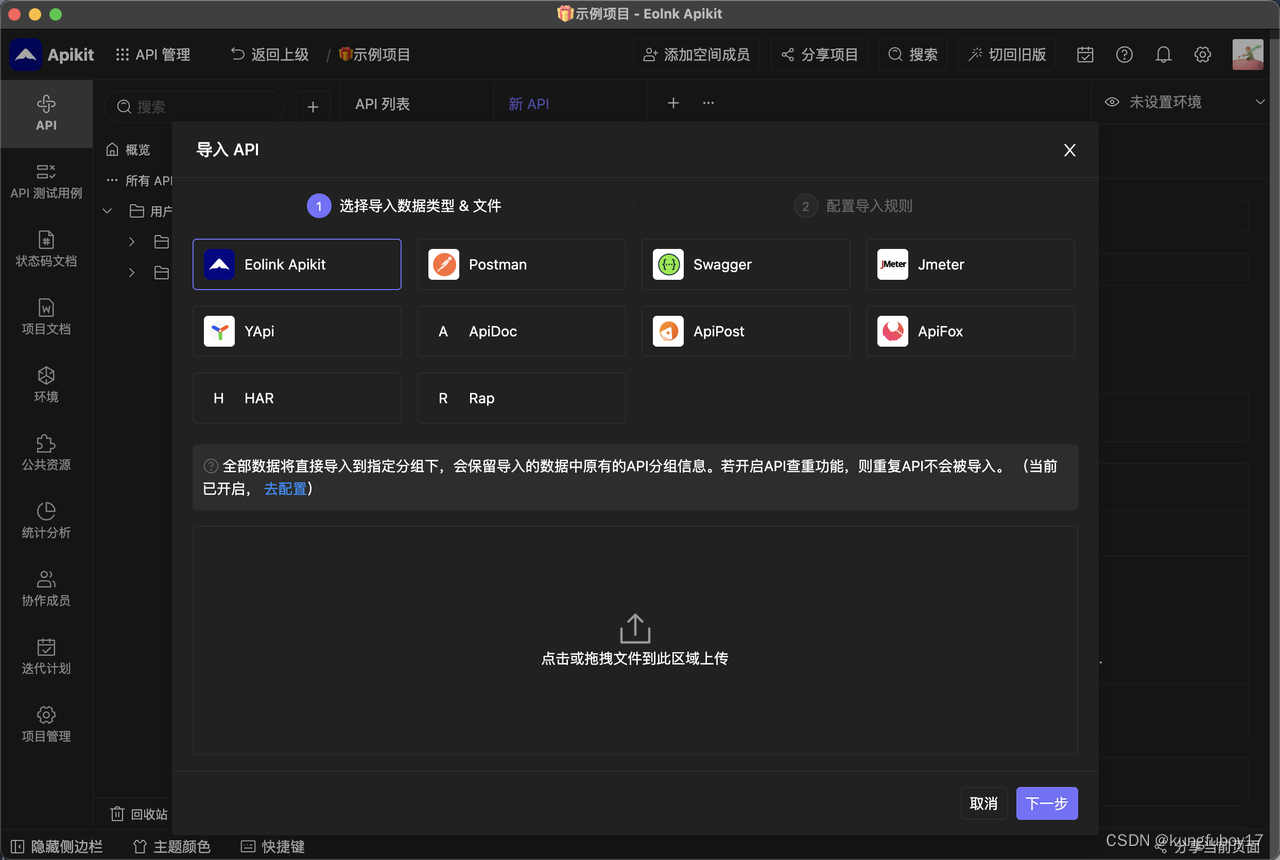The width and height of the screenshot is (1280, 860).
Task: Choose Swagger import data type
Action: tap(746, 264)
